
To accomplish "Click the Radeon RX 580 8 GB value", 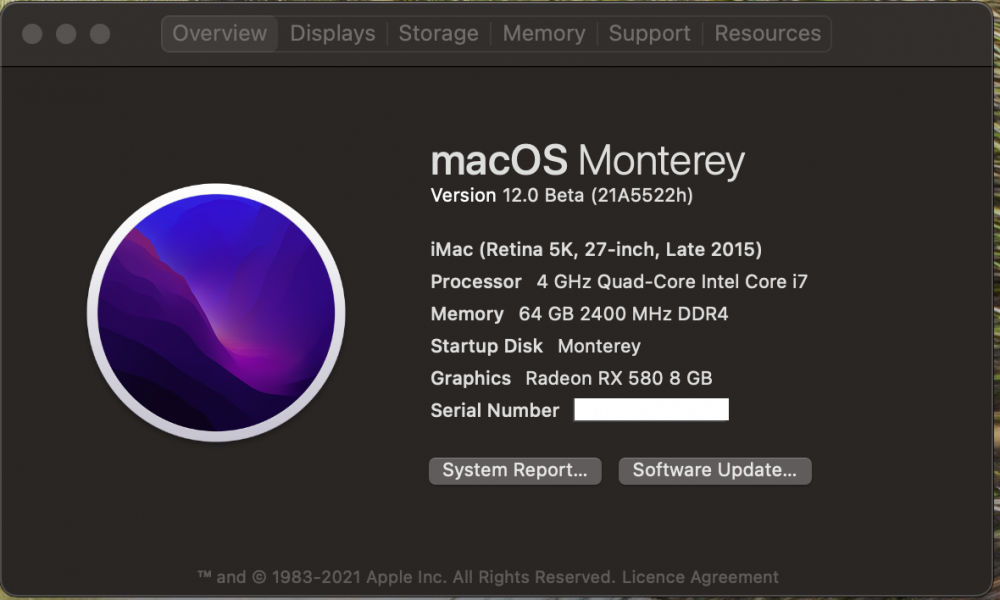I will (x=619, y=378).
